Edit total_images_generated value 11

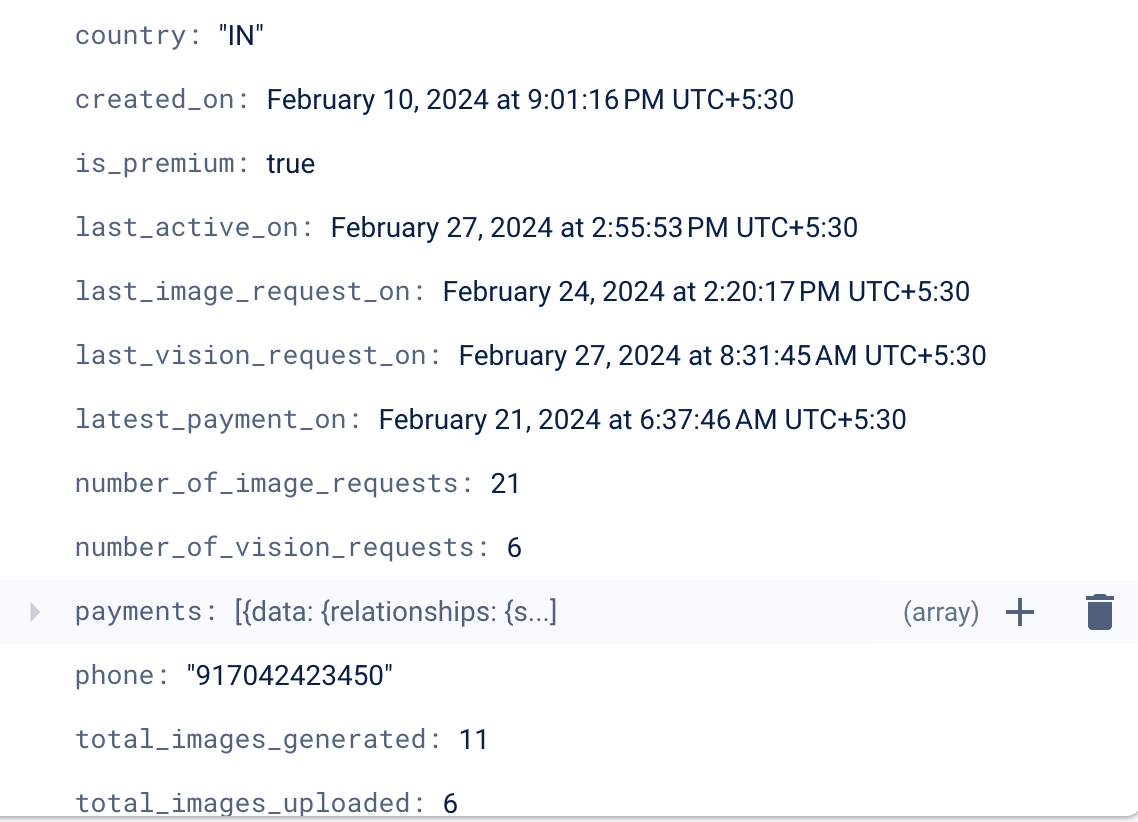473,740
